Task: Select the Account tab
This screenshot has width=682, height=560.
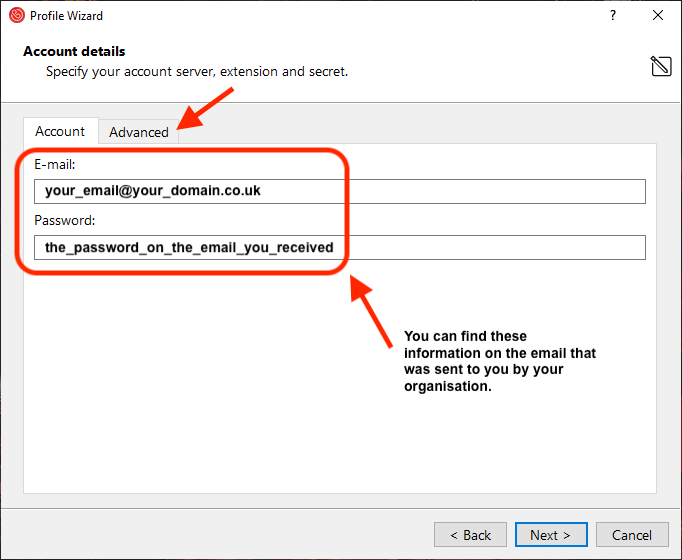Action: point(60,131)
